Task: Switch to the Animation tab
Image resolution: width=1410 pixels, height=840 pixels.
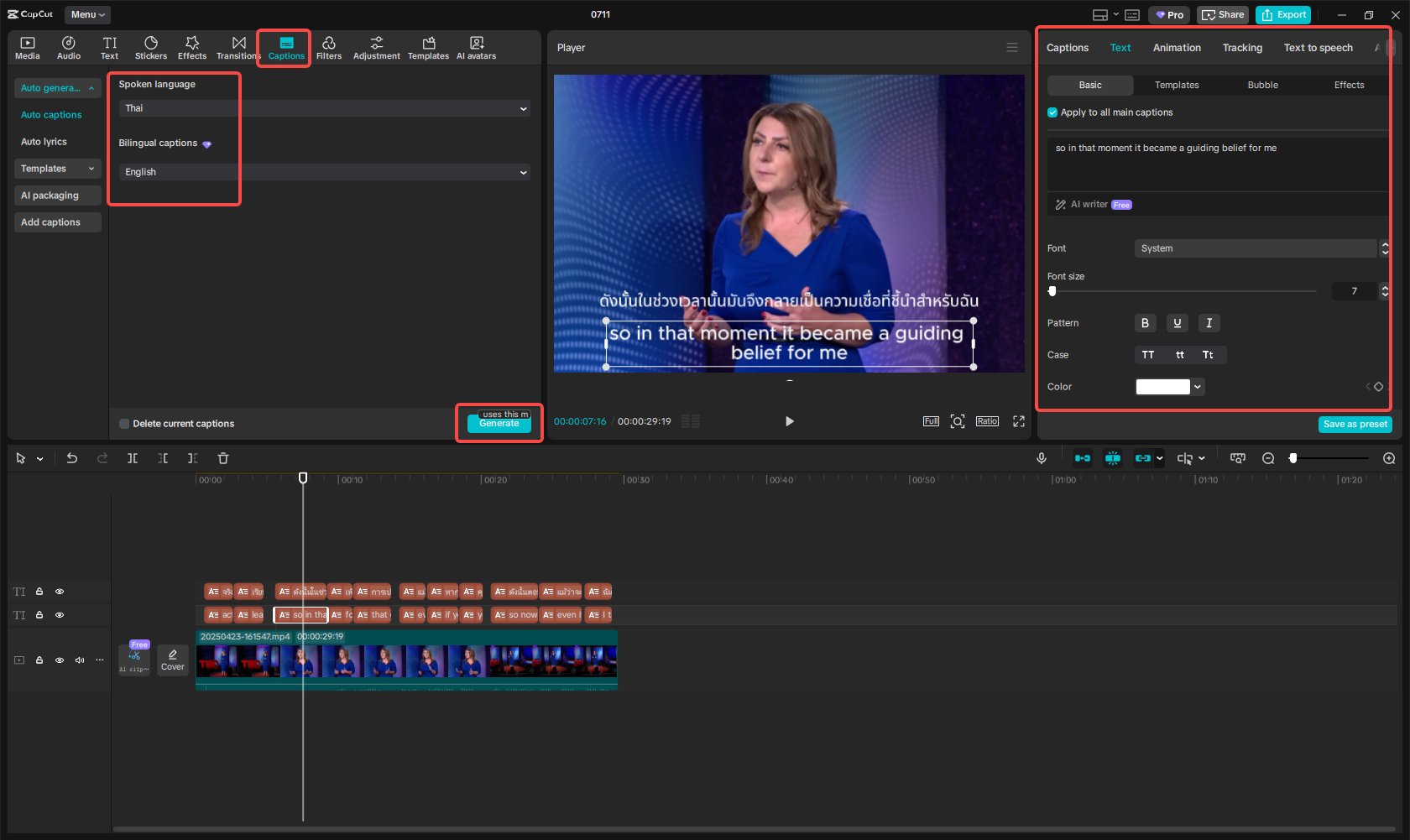Action: tap(1177, 48)
